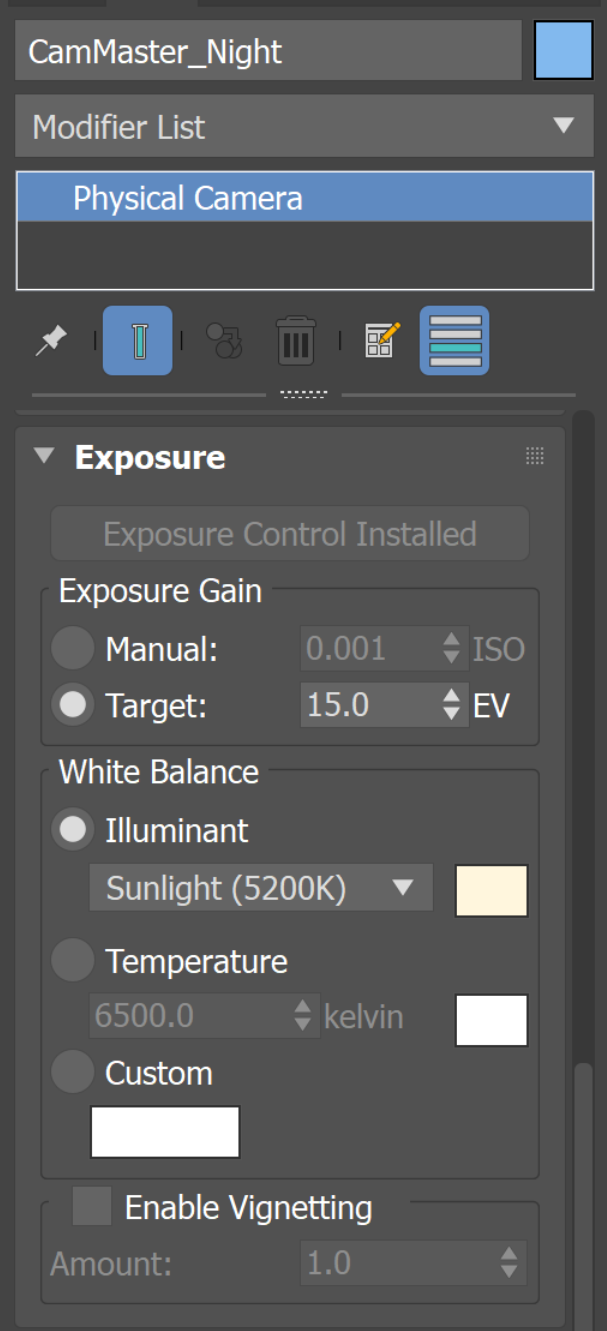This screenshot has width=607, height=1331.
Task: Select the Custom white balance option
Action: pyautogui.click(x=73, y=1073)
